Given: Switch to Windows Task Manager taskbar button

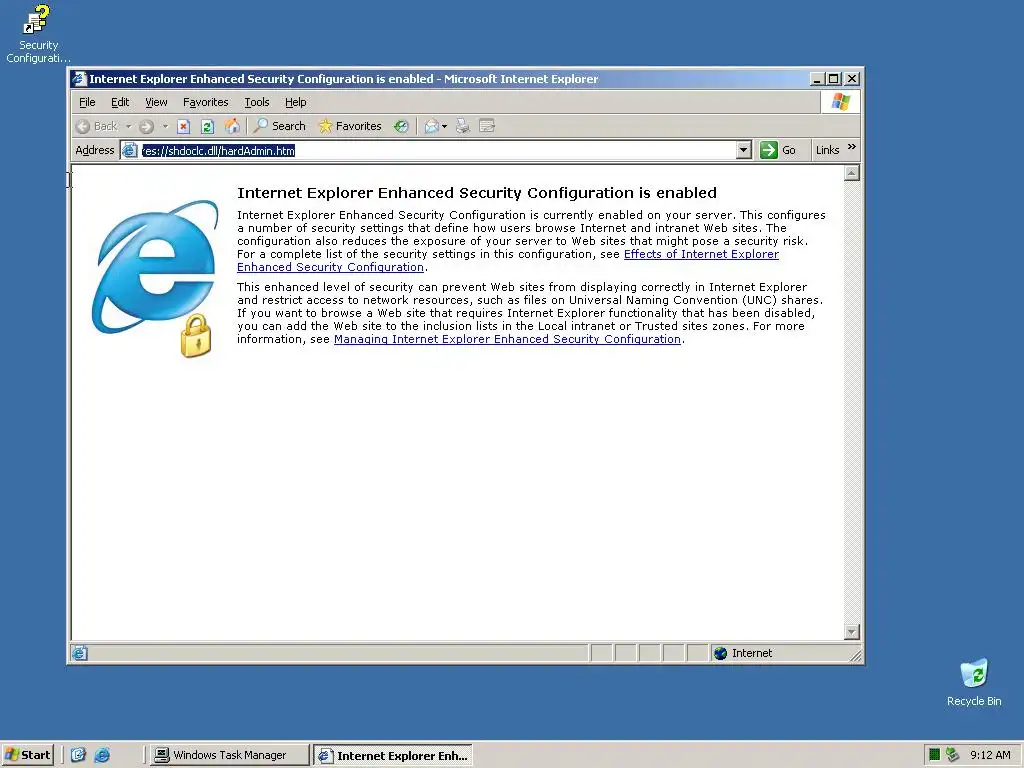Looking at the screenshot, I should pos(229,755).
